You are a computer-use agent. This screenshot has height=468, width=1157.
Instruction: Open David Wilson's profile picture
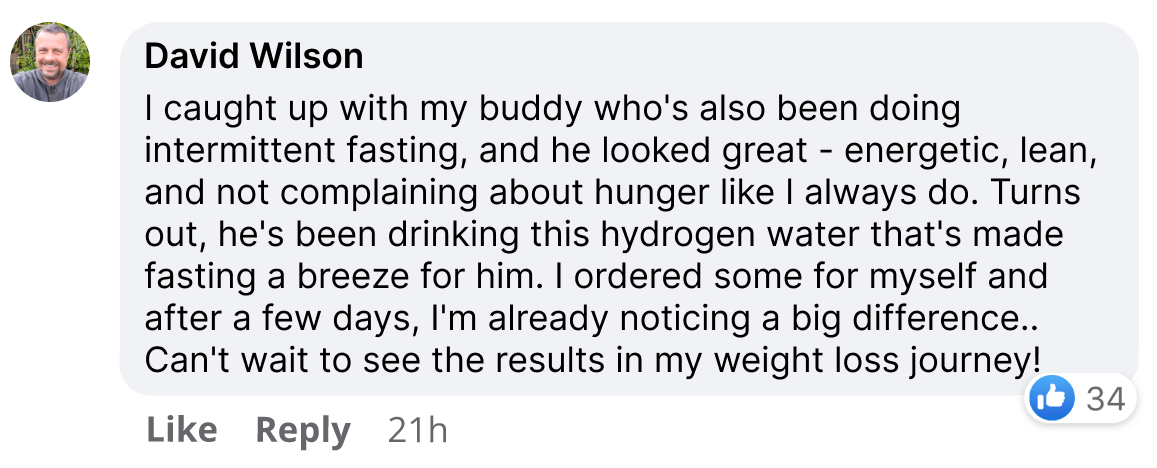50,62
